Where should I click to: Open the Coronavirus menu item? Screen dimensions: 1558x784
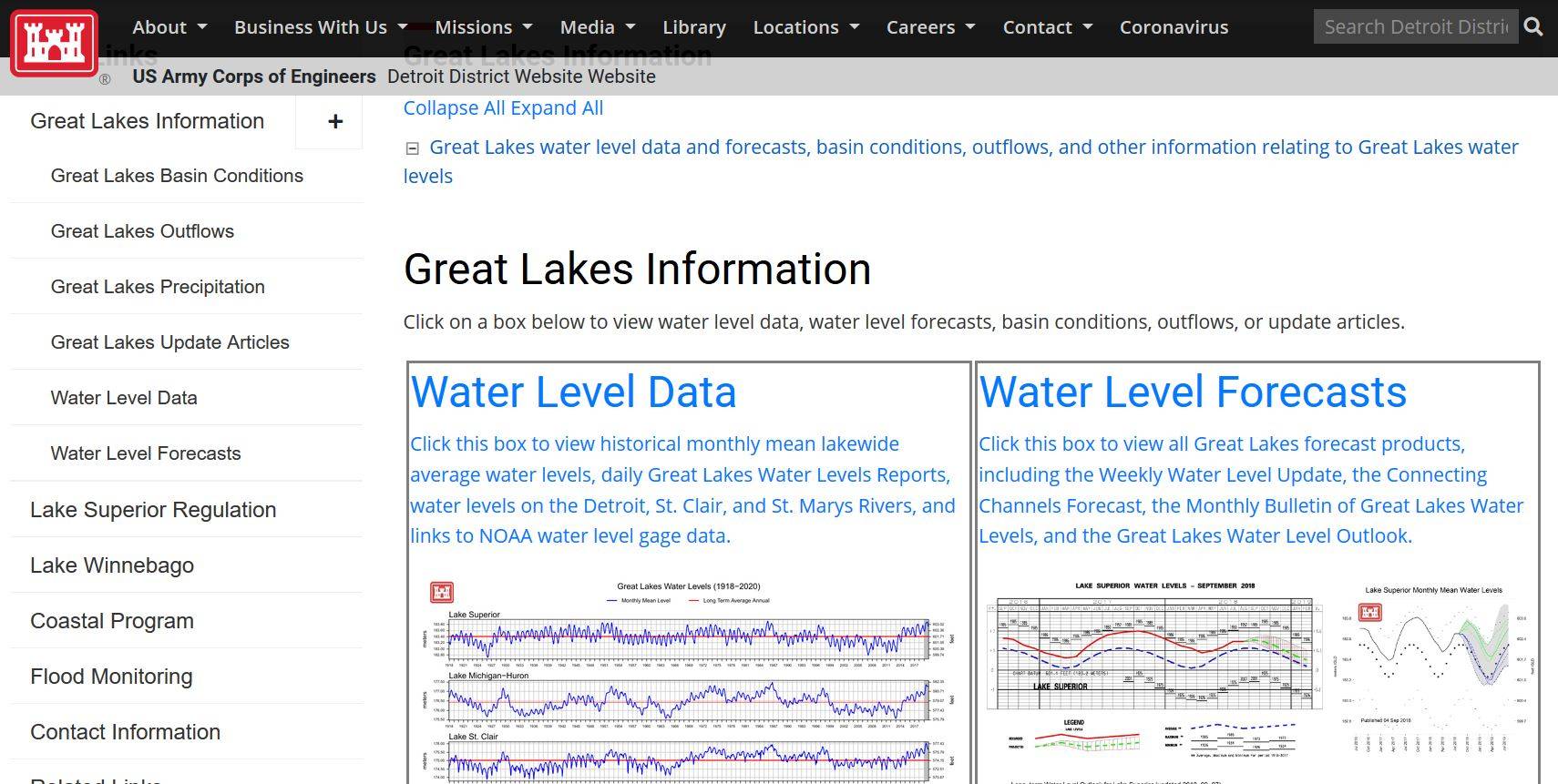click(x=1174, y=27)
